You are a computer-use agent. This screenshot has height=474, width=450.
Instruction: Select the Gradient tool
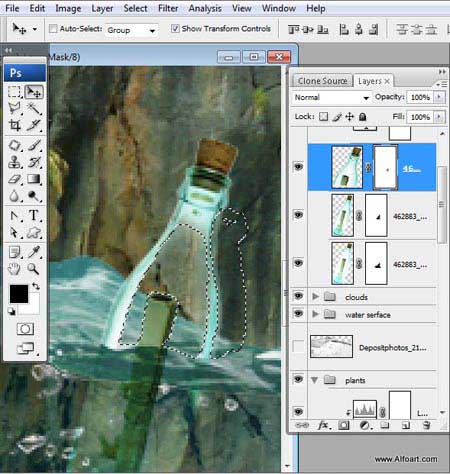click(x=34, y=179)
